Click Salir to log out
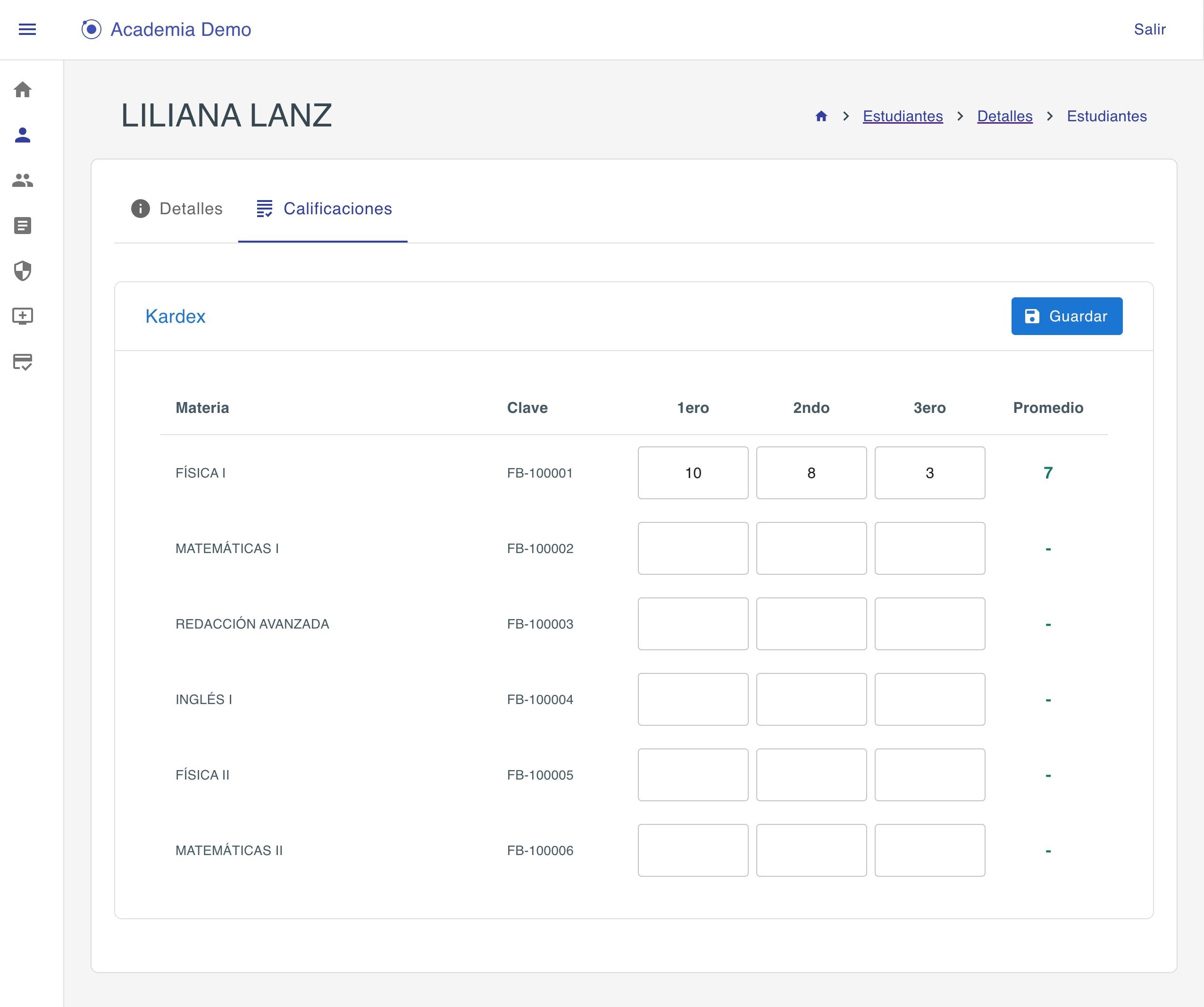Screen dimensions: 1204x1007 click(x=1149, y=29)
